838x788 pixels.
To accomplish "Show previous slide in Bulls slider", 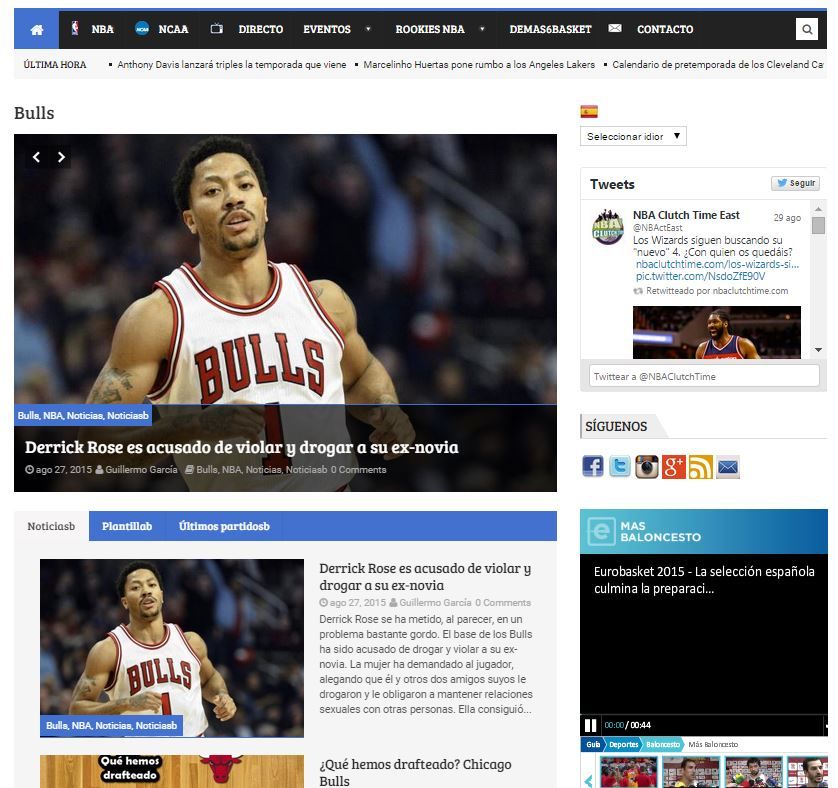I will click(36, 157).
